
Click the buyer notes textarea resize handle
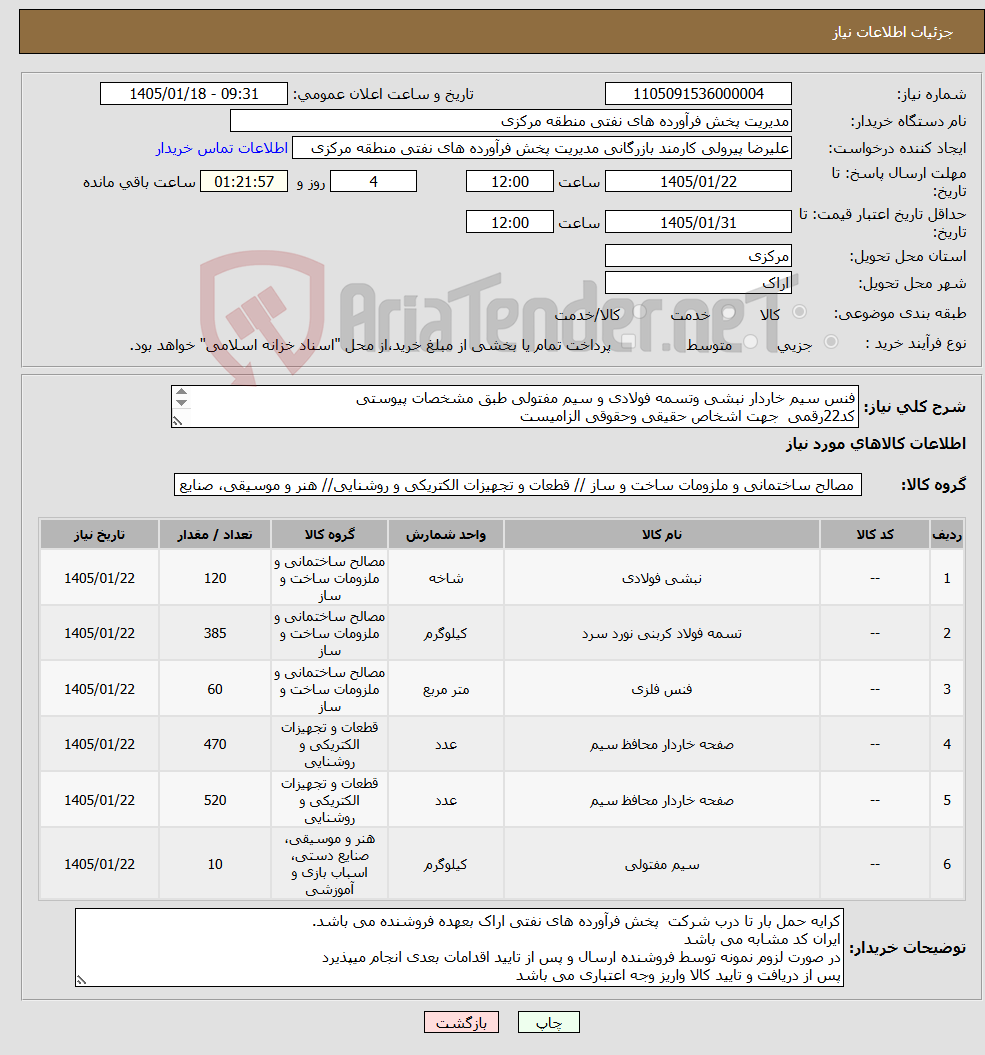pyautogui.click(x=81, y=980)
